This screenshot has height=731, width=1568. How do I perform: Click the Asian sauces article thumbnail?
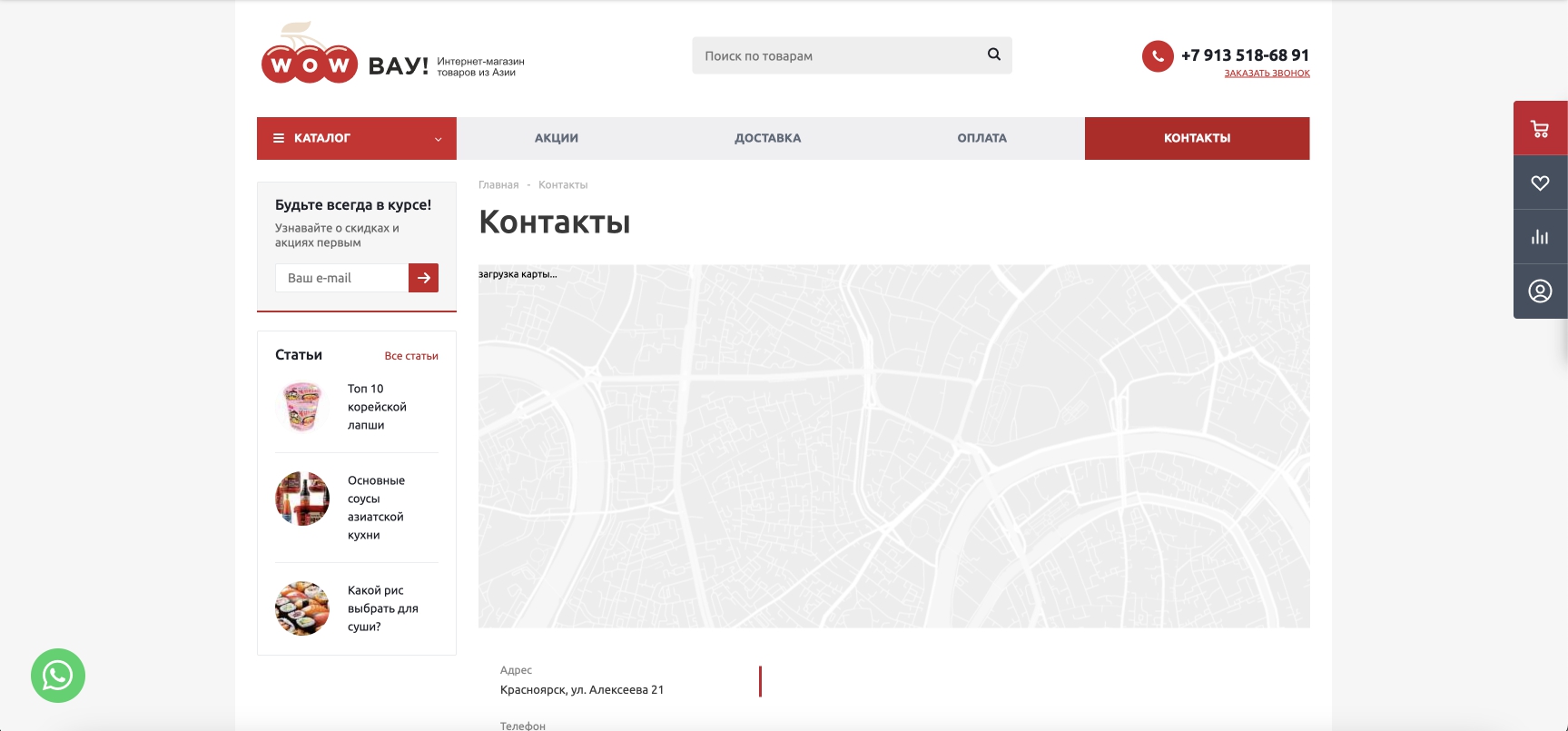[x=302, y=499]
